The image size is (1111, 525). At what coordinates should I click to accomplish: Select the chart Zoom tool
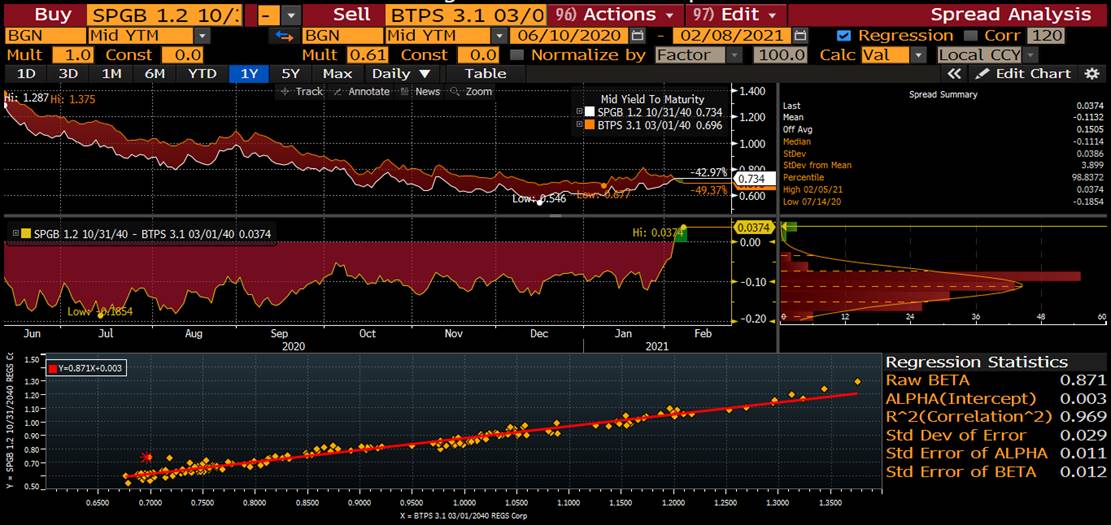[470, 91]
